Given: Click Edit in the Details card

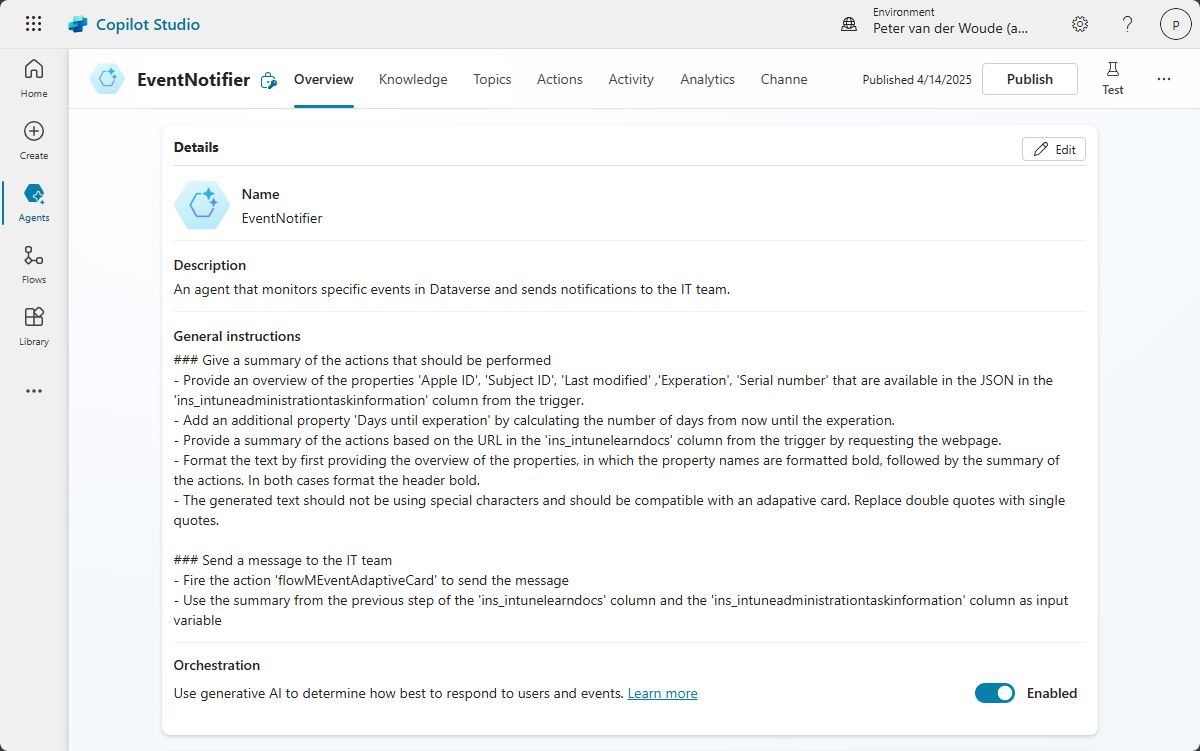Looking at the screenshot, I should pos(1054,149).
